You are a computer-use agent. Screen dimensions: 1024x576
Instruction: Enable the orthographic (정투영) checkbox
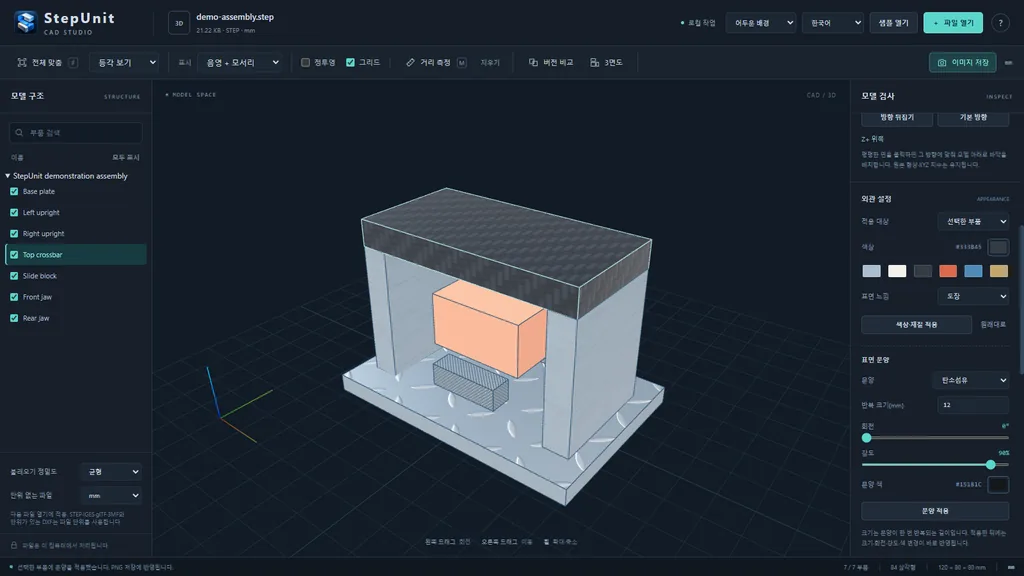(305, 63)
